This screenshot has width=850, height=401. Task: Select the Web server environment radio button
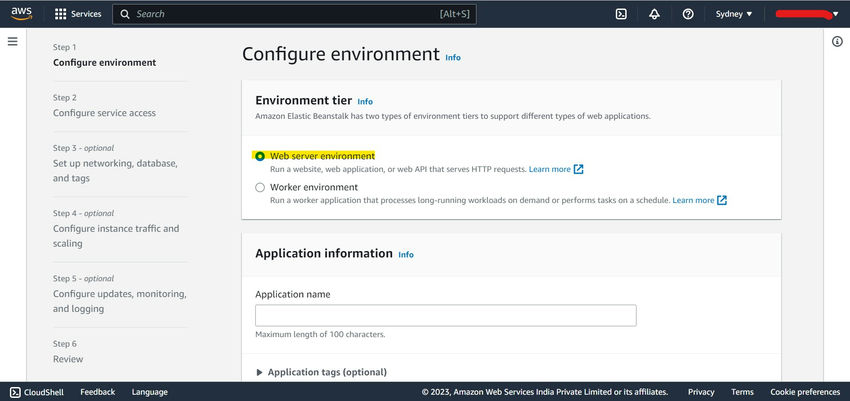coord(261,156)
